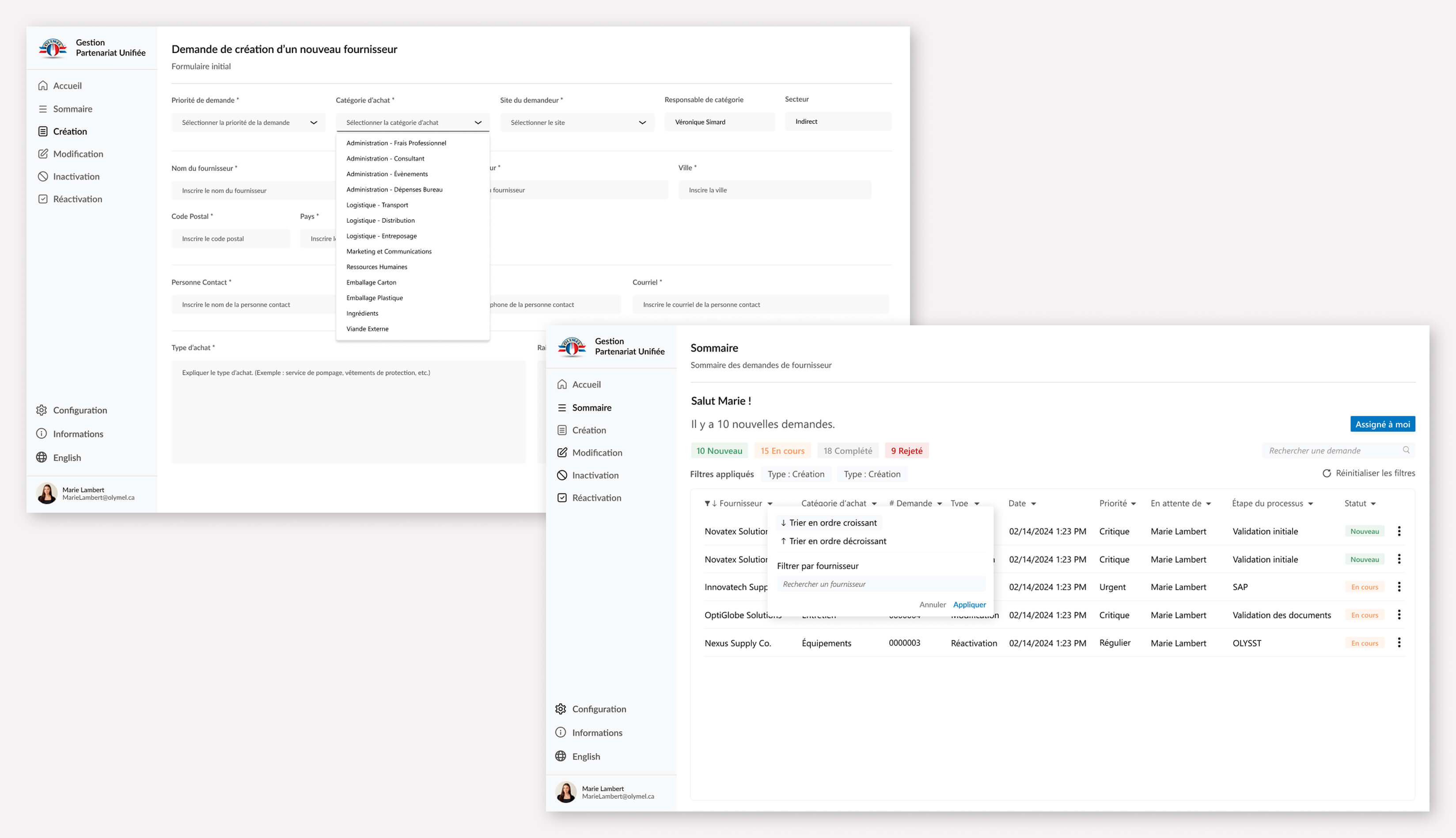Screen dimensions: 1456x838
Task: Click the Réactivation check icon in Sommaire window
Action: tap(562, 497)
